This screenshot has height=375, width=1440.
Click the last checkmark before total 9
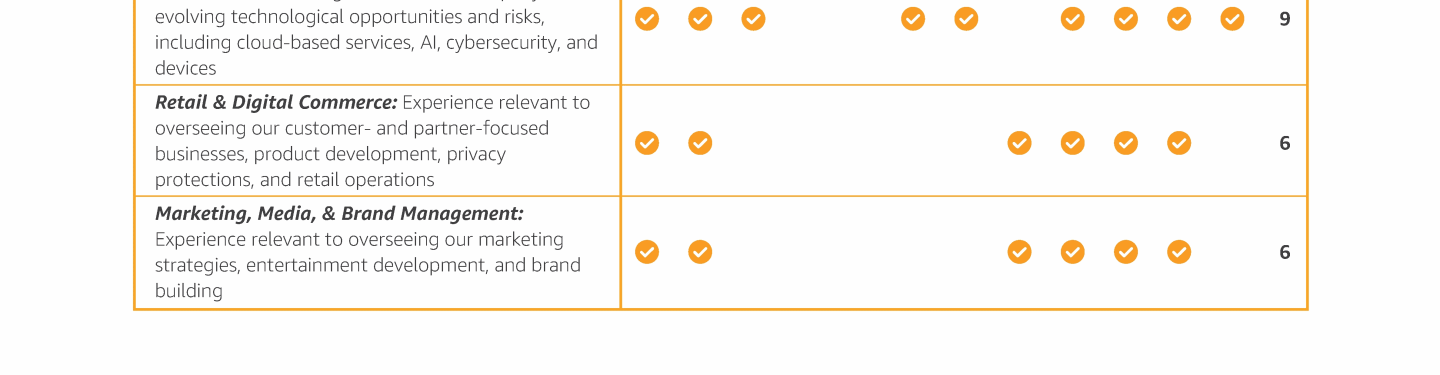[x=1232, y=19]
